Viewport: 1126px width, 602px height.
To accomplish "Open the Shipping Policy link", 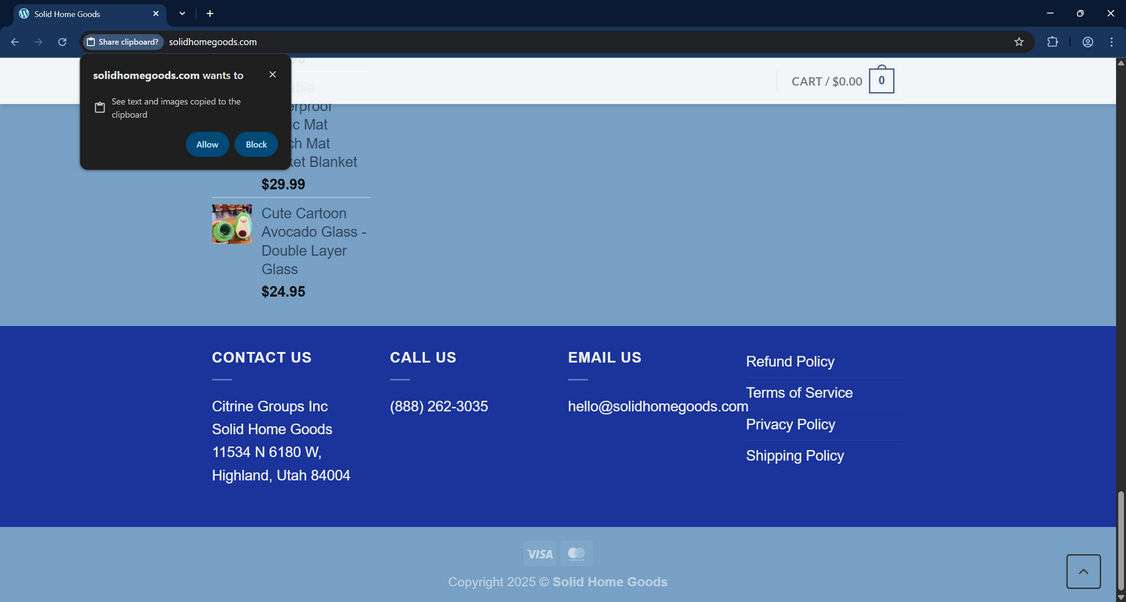I will pos(795,455).
